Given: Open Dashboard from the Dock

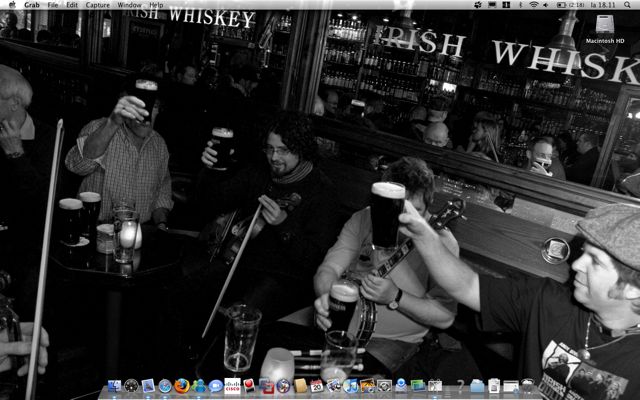Looking at the screenshot, I should click(131, 386).
